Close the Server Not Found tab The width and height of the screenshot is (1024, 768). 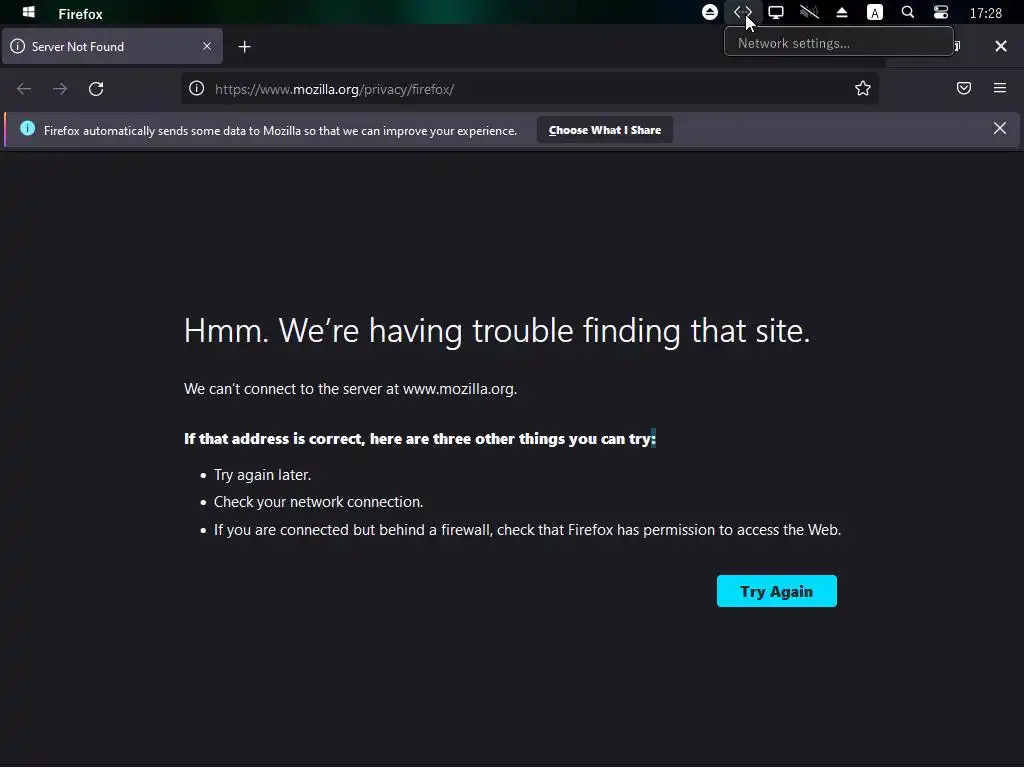coord(206,46)
